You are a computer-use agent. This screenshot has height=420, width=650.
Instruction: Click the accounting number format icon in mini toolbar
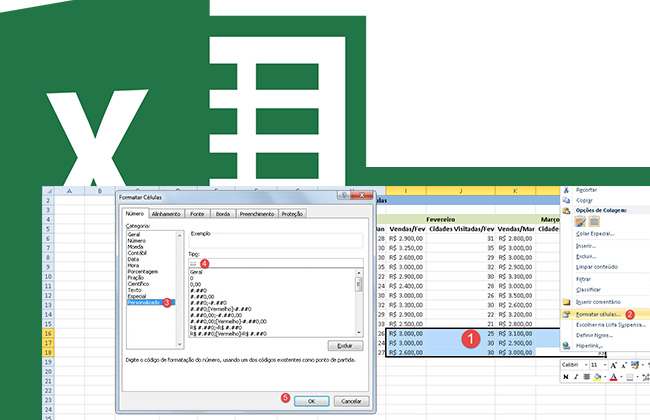635,365
